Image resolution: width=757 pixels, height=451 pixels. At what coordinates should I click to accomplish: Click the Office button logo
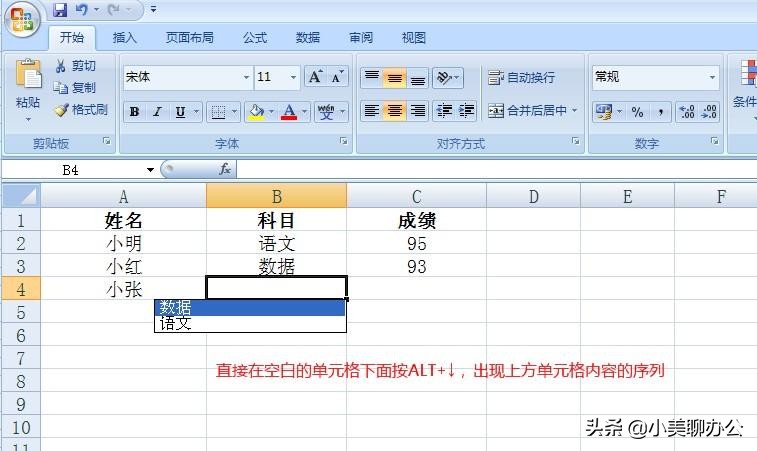(21, 19)
